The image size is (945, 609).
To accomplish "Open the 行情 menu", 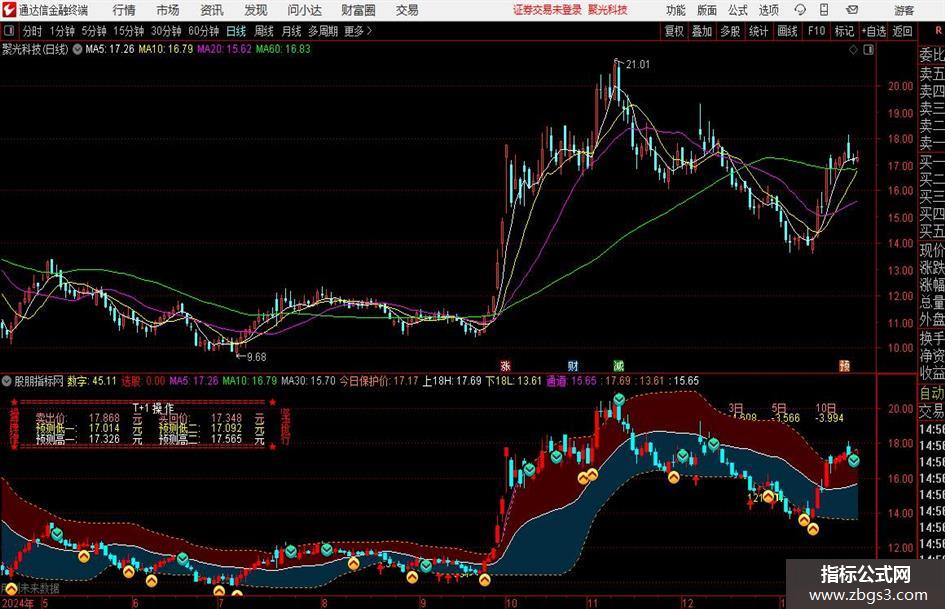I will tap(124, 10).
